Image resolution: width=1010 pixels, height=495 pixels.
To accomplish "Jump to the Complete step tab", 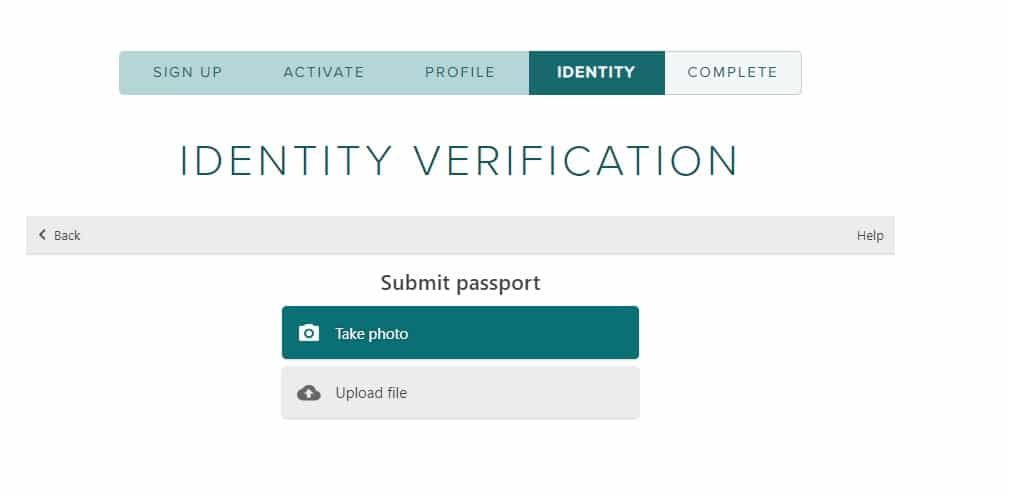I will (732, 73).
